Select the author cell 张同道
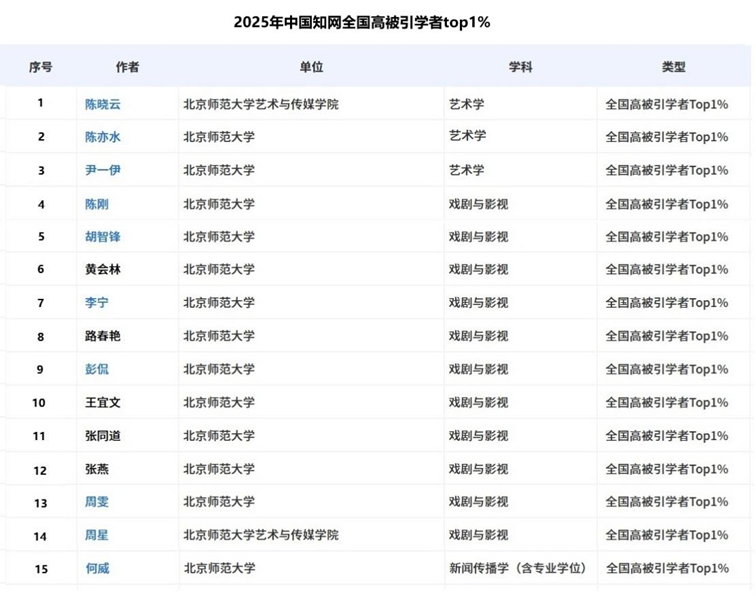Screen dimensions: 756x597 (x=103, y=436)
